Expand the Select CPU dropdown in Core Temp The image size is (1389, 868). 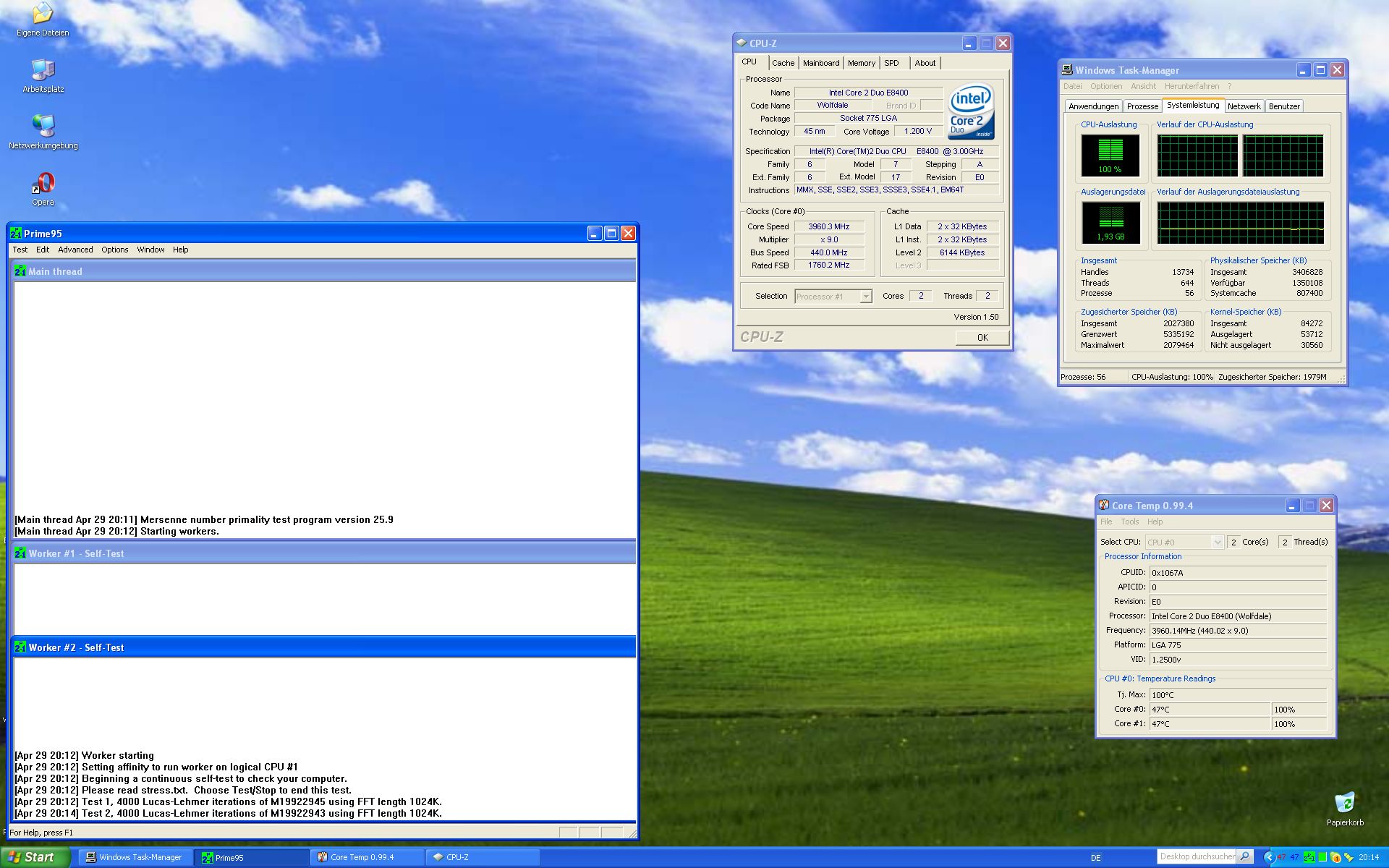coord(1217,542)
